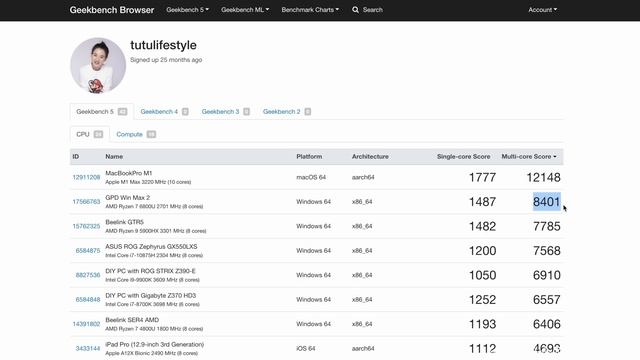640x360 pixels.
Task: Click the GPD Win Max 2 name
Action: (127, 198)
